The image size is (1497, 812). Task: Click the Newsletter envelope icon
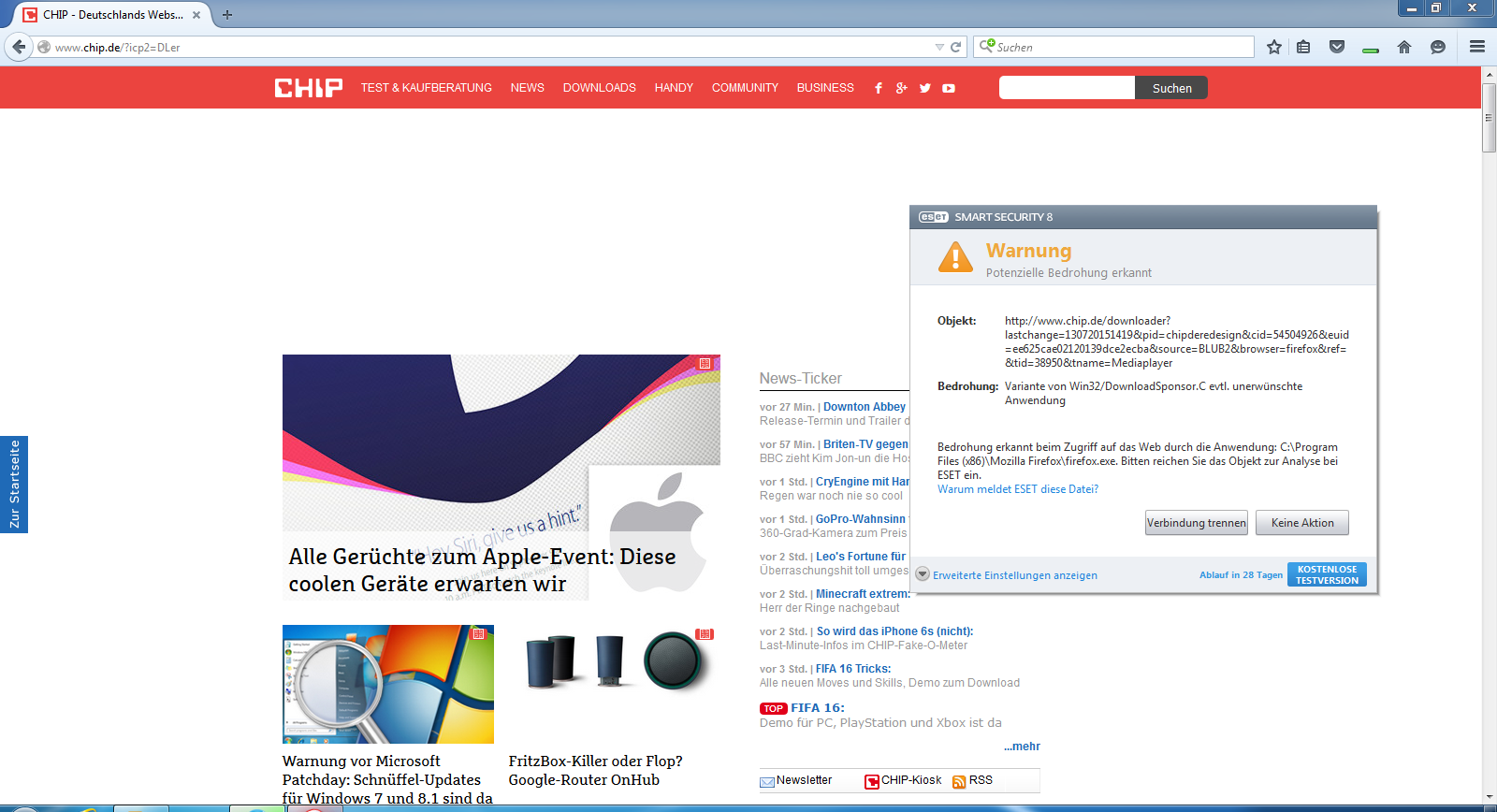coord(767,781)
